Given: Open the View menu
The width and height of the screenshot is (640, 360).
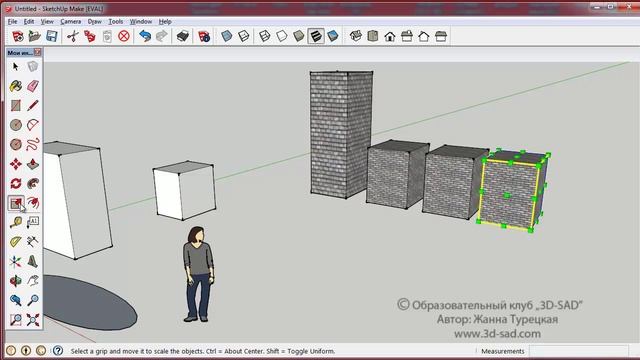Looking at the screenshot, I should [47, 22].
